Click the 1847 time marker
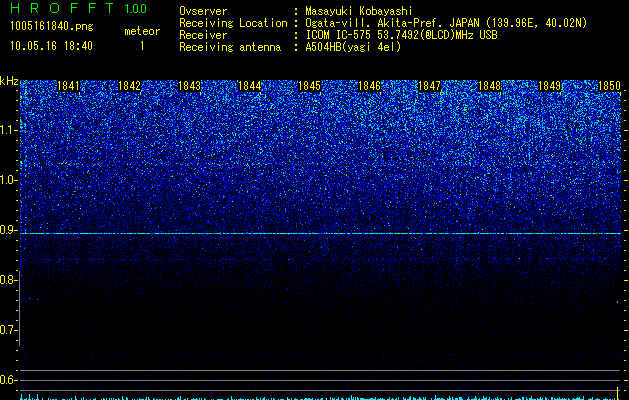The height and width of the screenshot is (400, 629). tap(430, 86)
